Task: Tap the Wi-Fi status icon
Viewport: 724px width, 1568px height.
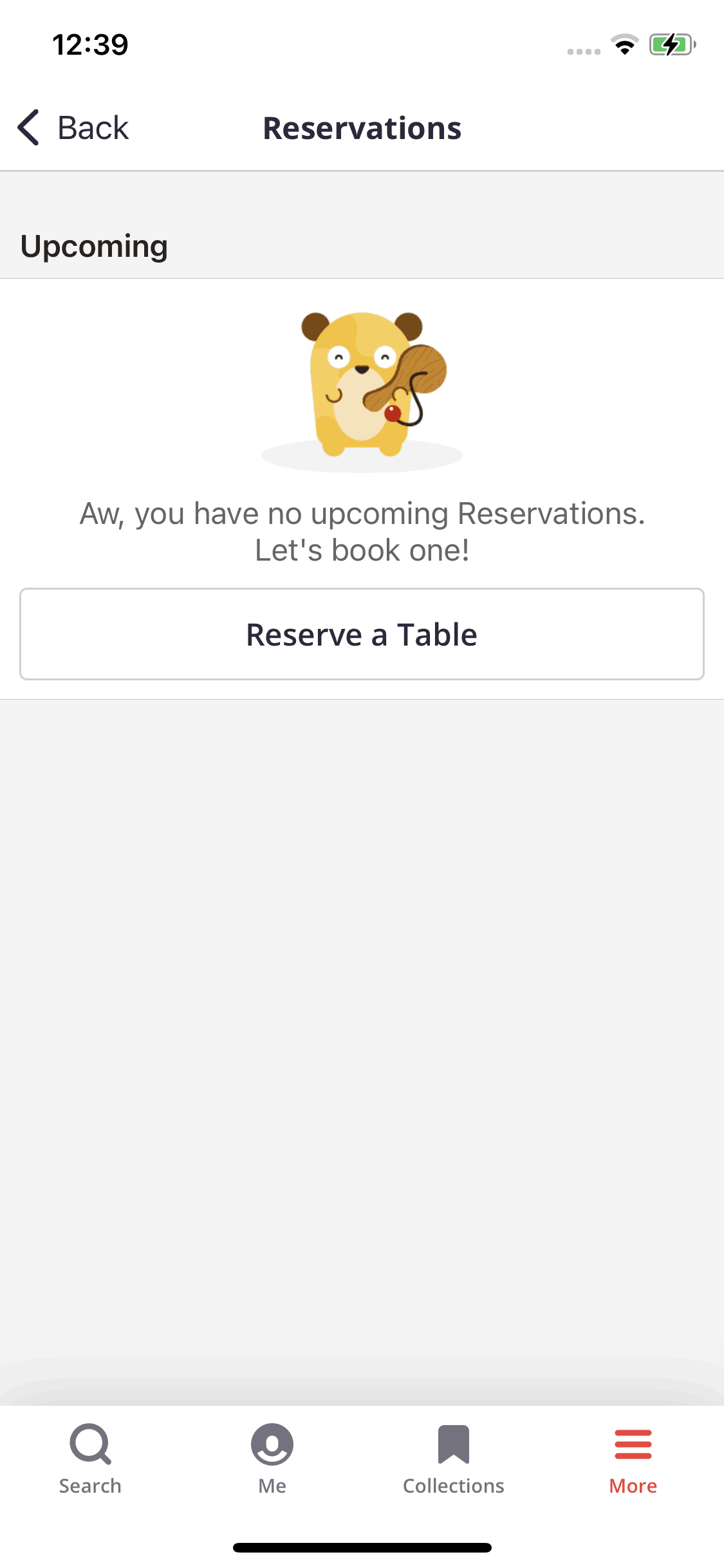Action: (x=624, y=45)
